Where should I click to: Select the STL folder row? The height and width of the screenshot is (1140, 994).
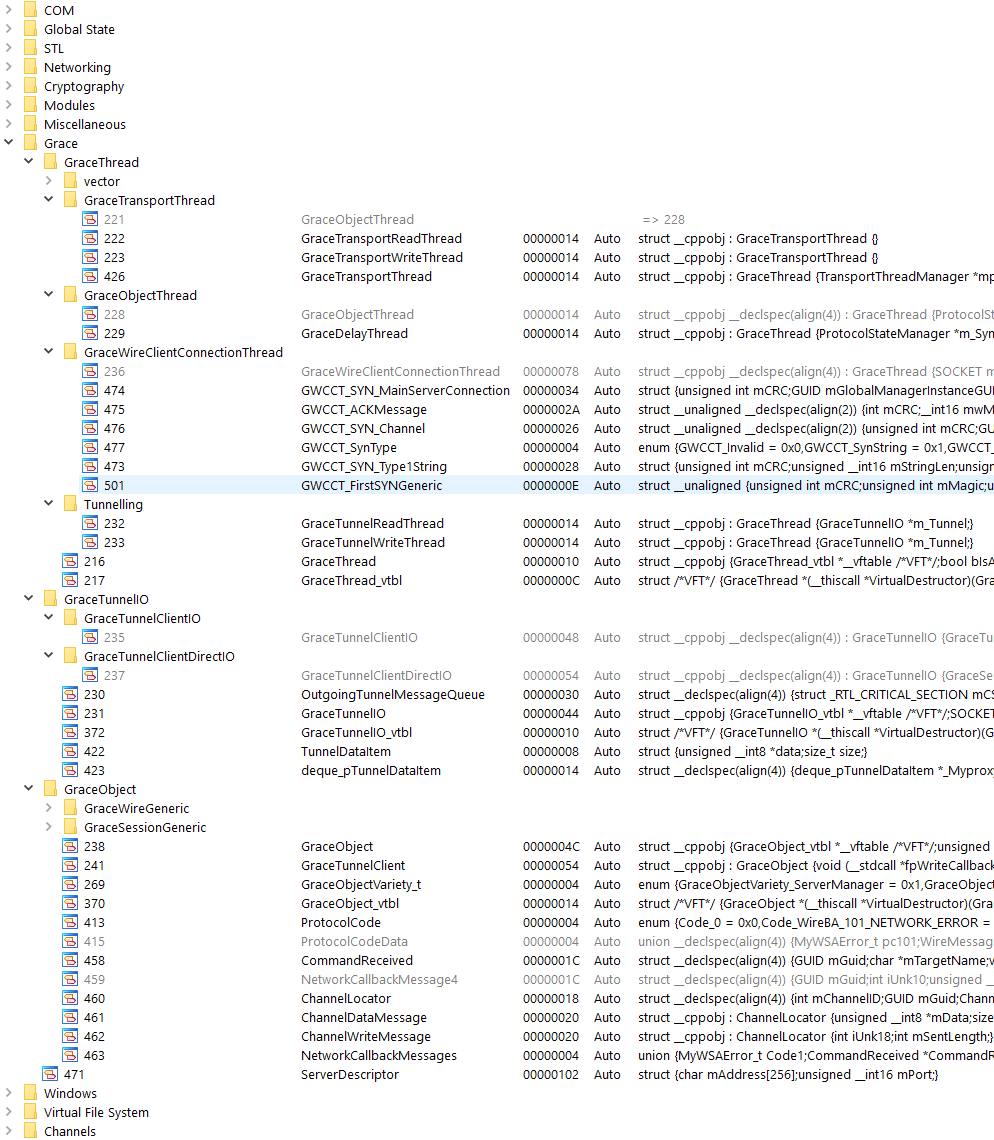point(54,49)
